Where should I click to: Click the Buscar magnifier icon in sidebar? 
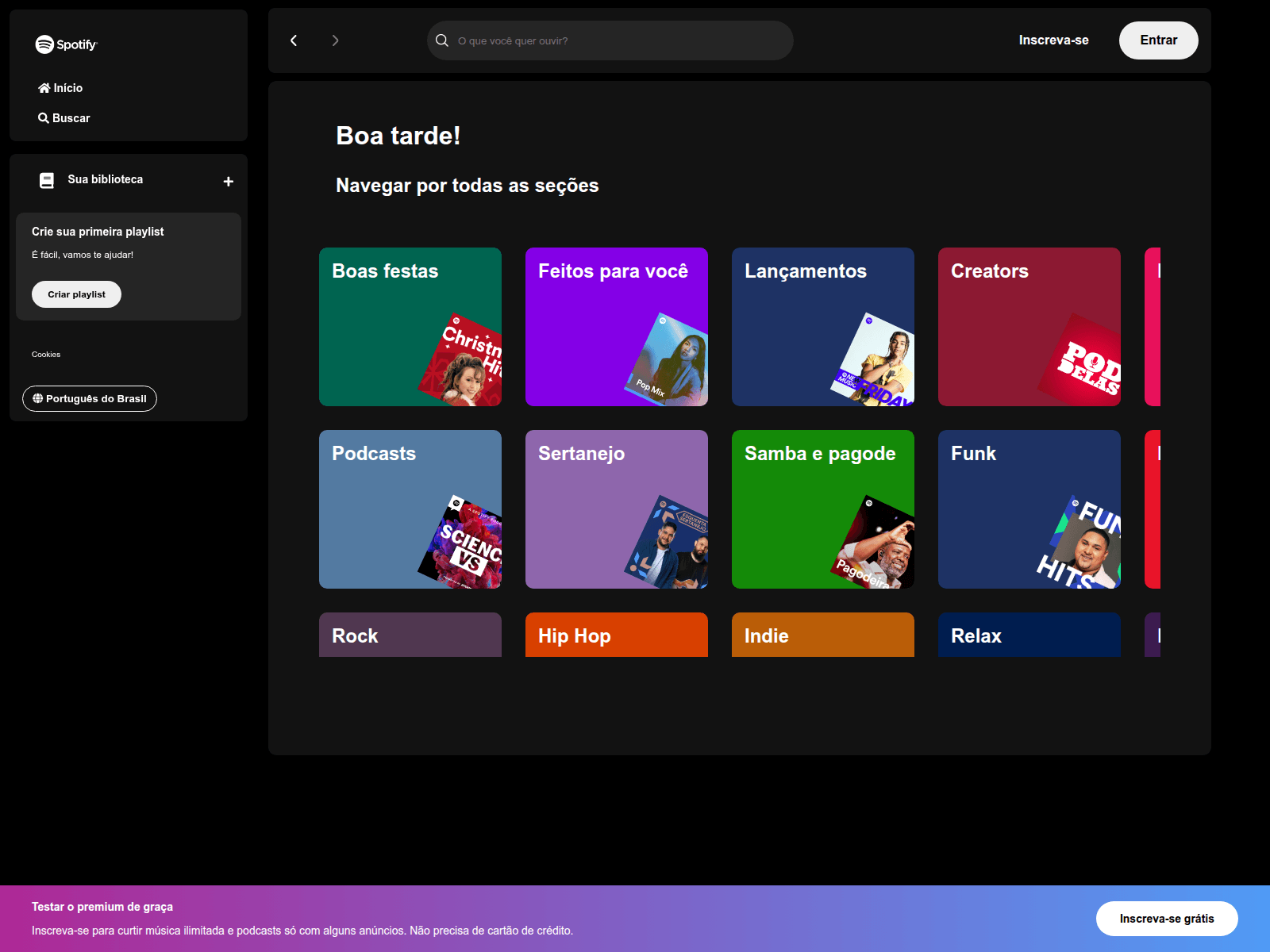click(44, 117)
